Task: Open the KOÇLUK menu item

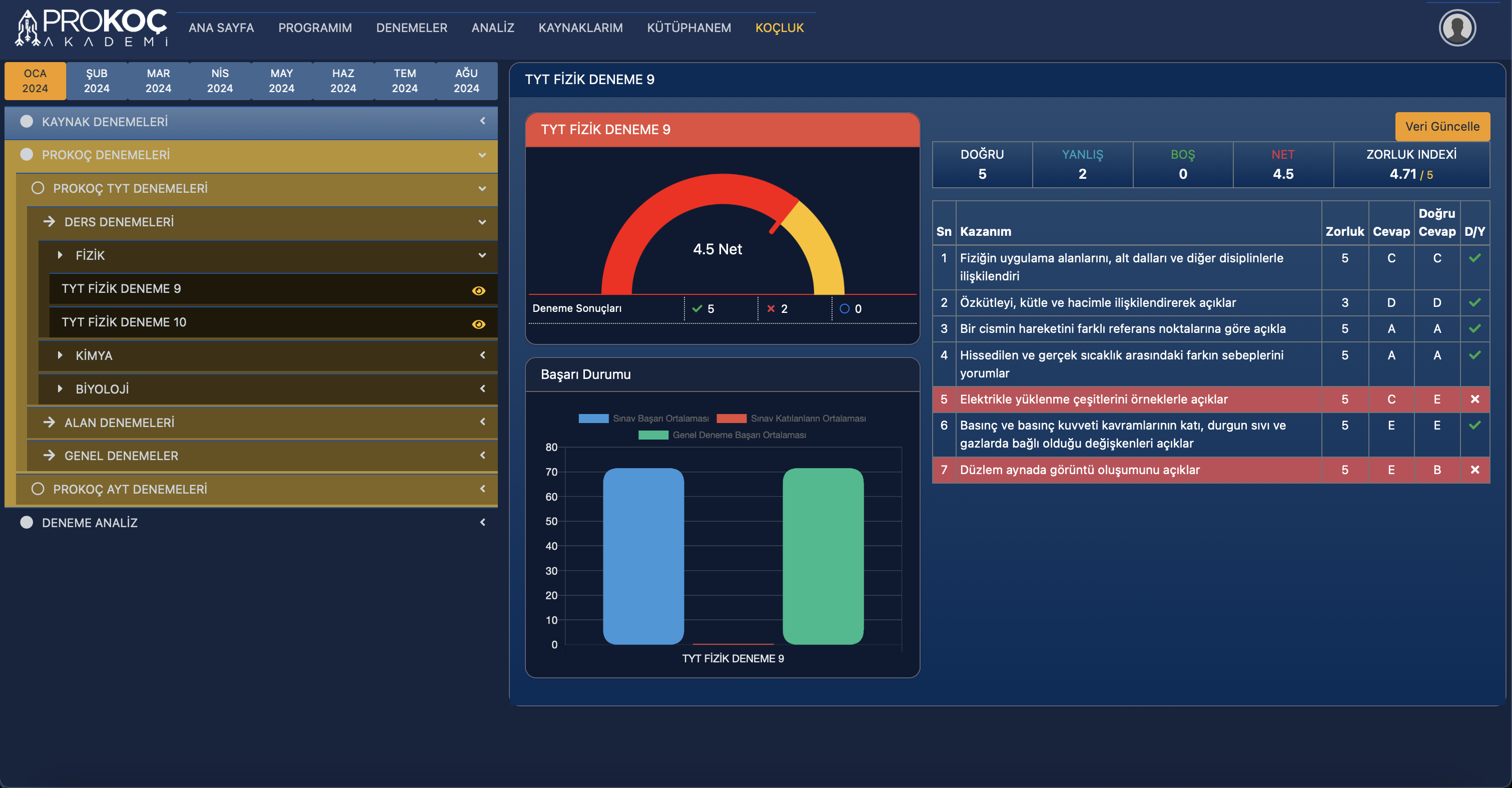Action: [779, 28]
